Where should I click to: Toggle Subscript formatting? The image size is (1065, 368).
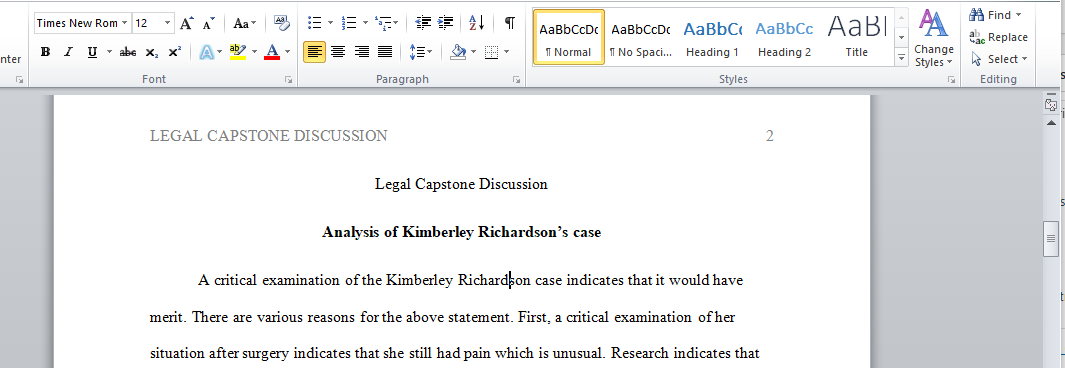pos(151,52)
